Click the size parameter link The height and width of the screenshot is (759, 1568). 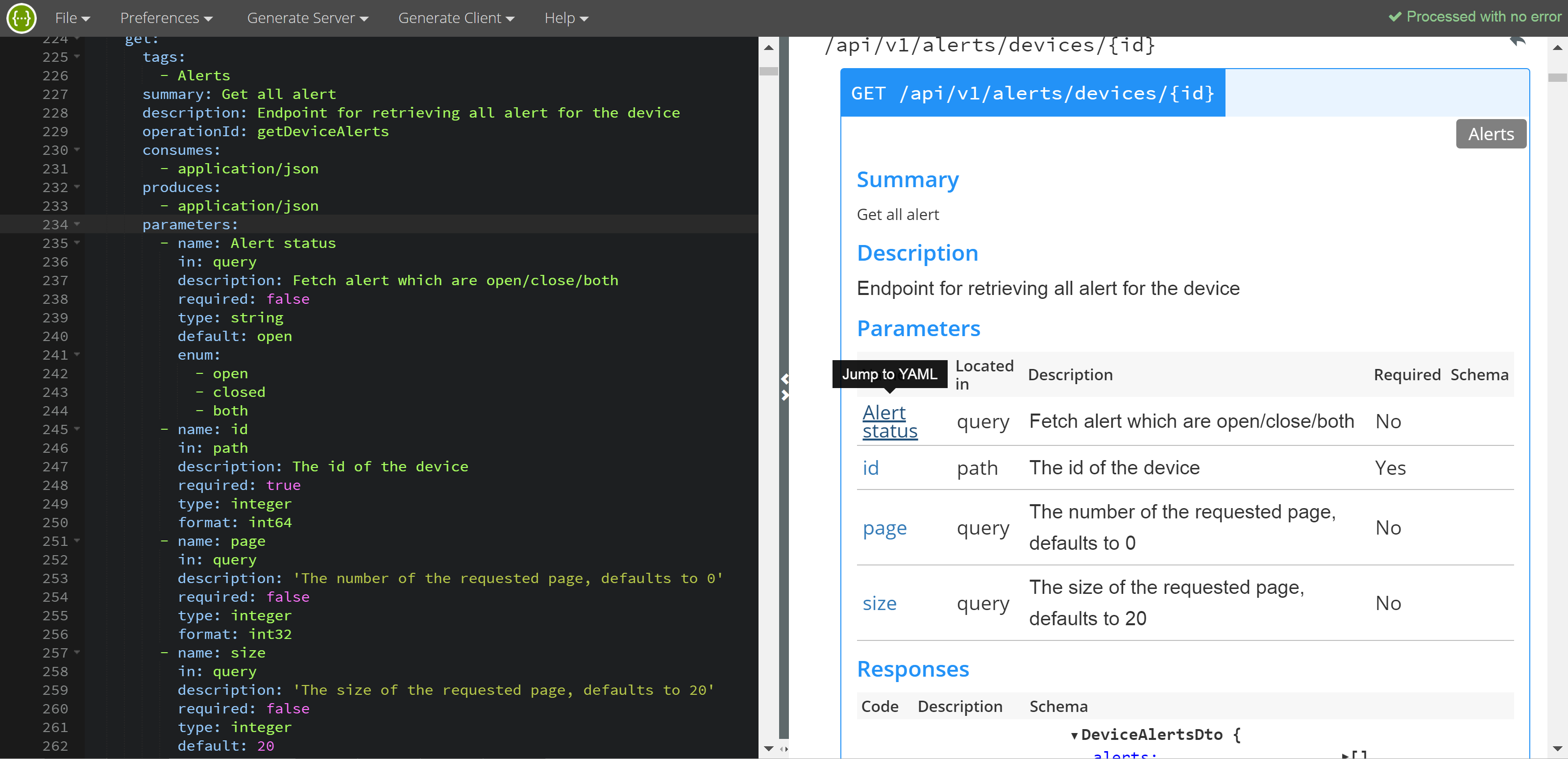point(879,603)
